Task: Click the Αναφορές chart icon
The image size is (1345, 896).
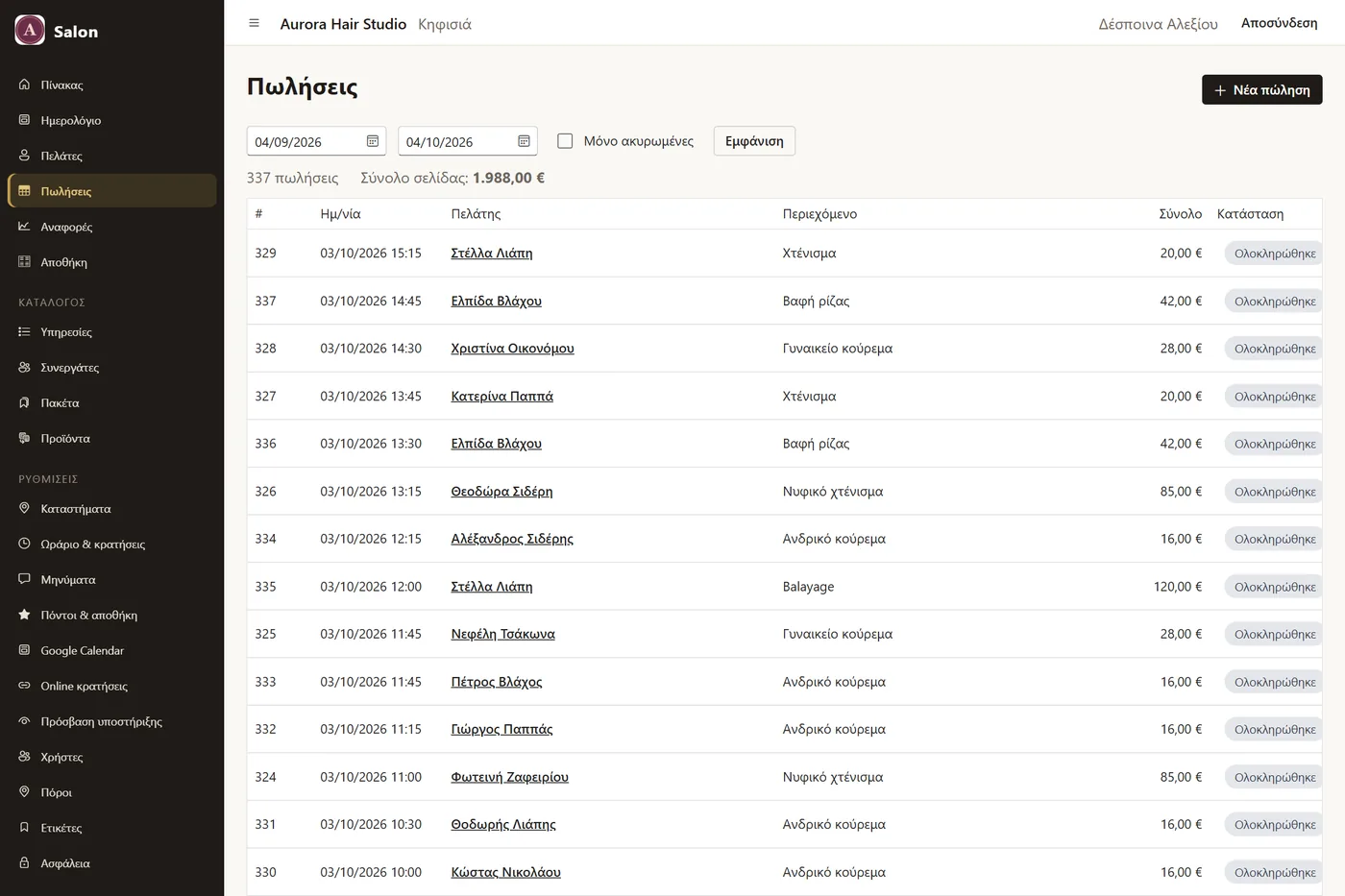Action: click(25, 227)
